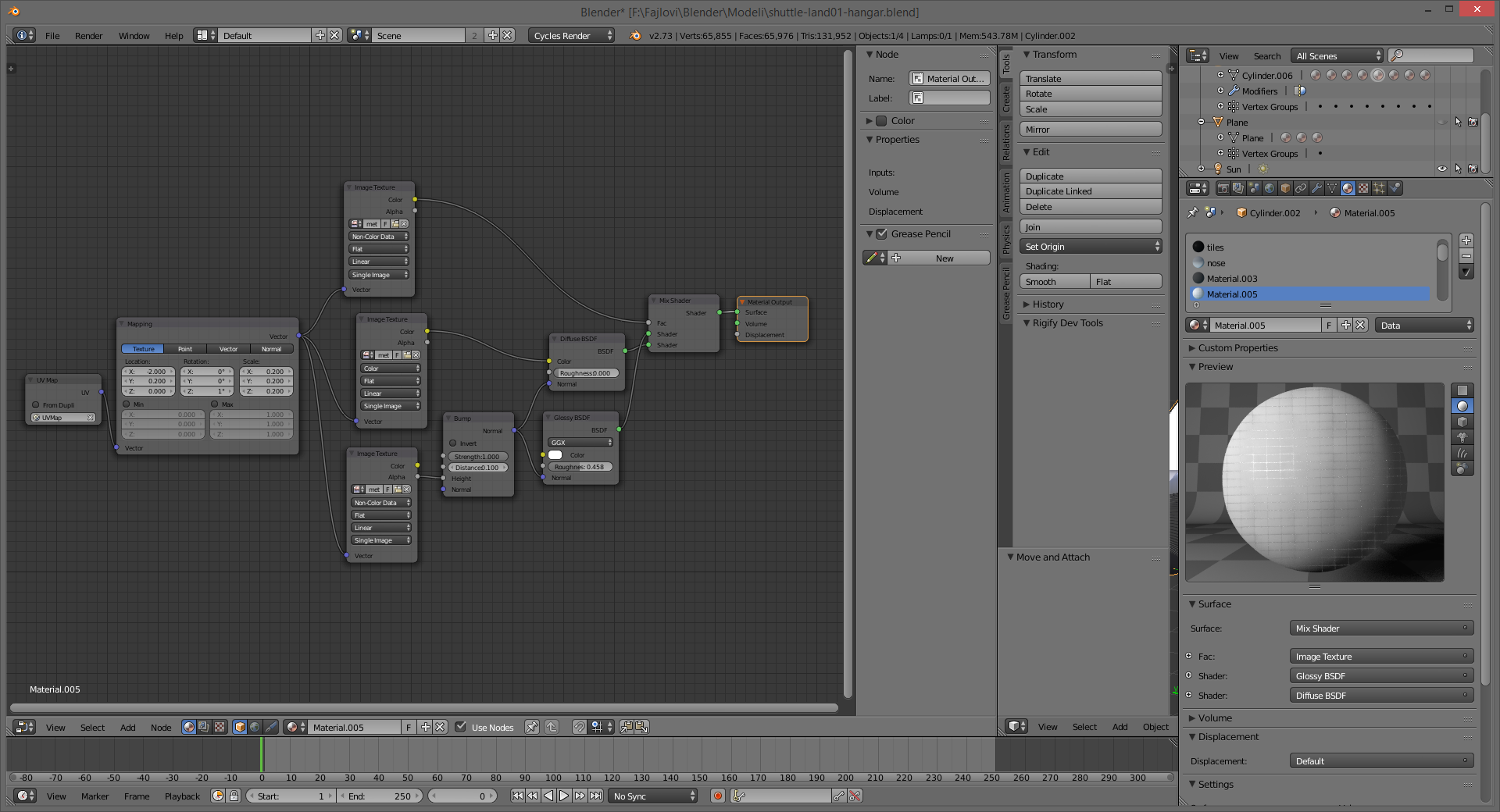
Task: Enable Invert on the Bump node
Action: point(453,443)
